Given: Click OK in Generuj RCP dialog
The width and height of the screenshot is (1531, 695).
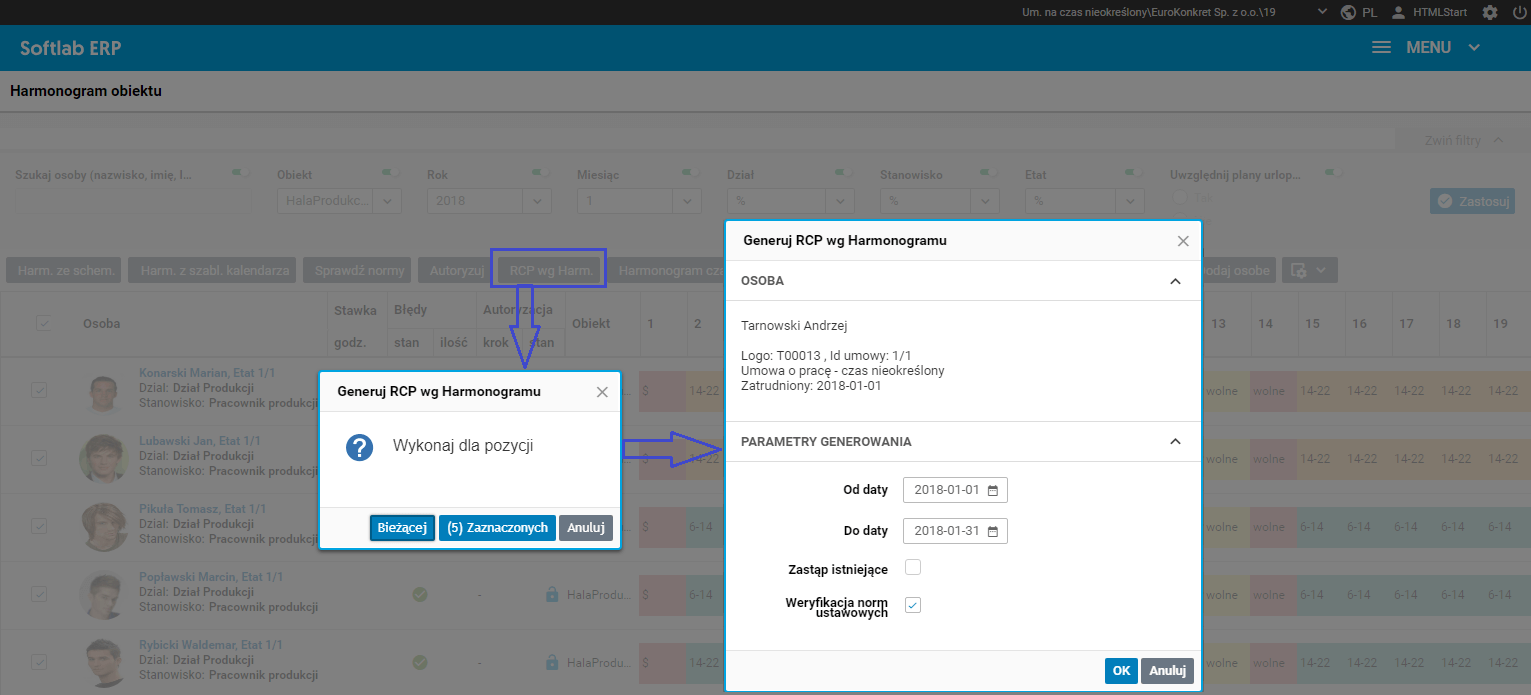Looking at the screenshot, I should (x=1121, y=671).
